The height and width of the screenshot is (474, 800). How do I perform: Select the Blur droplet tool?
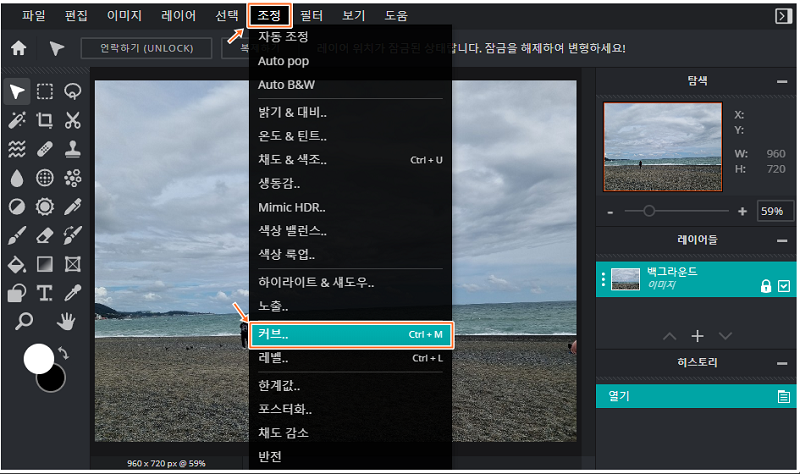(x=17, y=178)
